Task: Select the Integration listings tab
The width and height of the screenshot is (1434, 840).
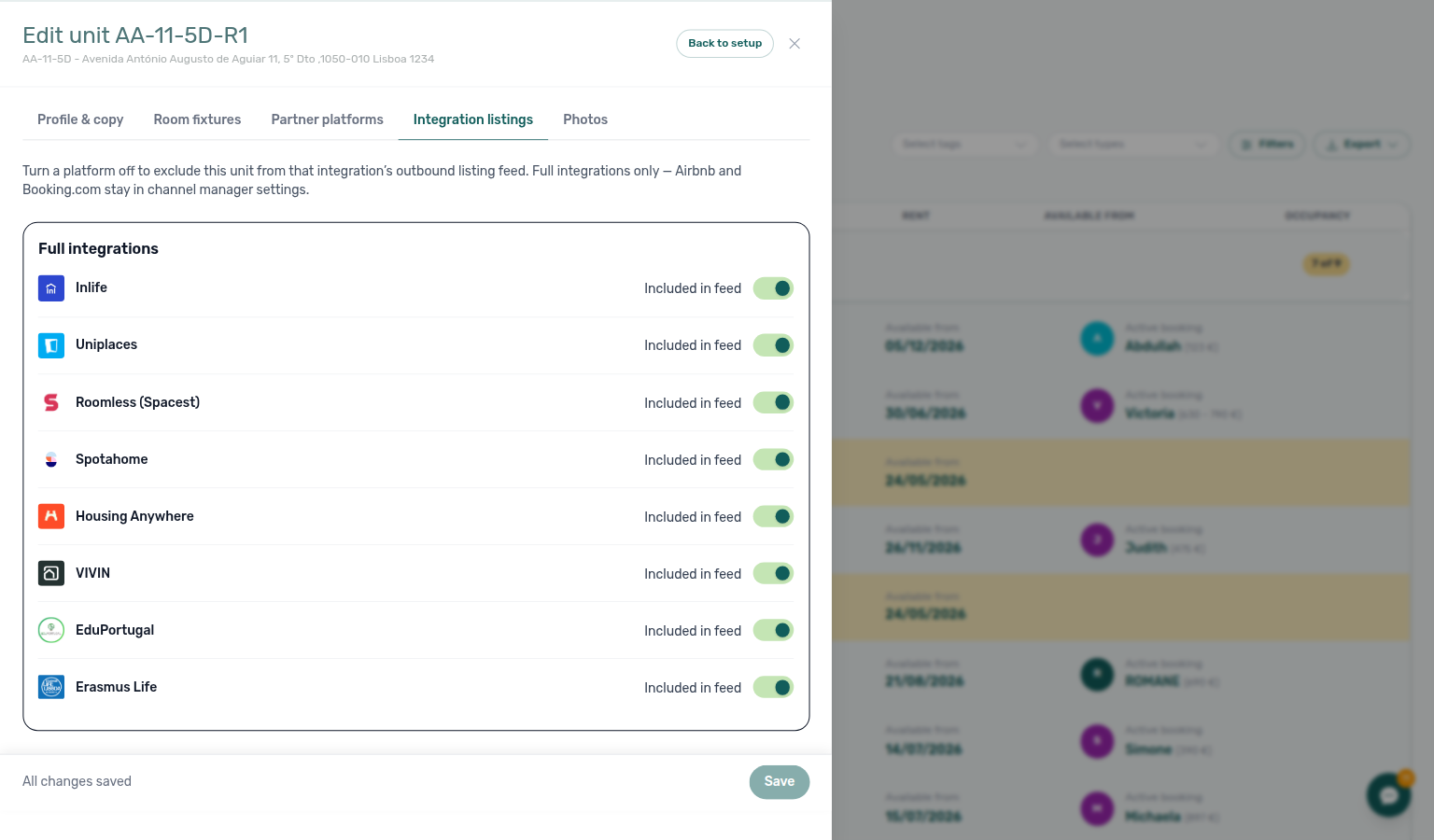Action: [473, 119]
